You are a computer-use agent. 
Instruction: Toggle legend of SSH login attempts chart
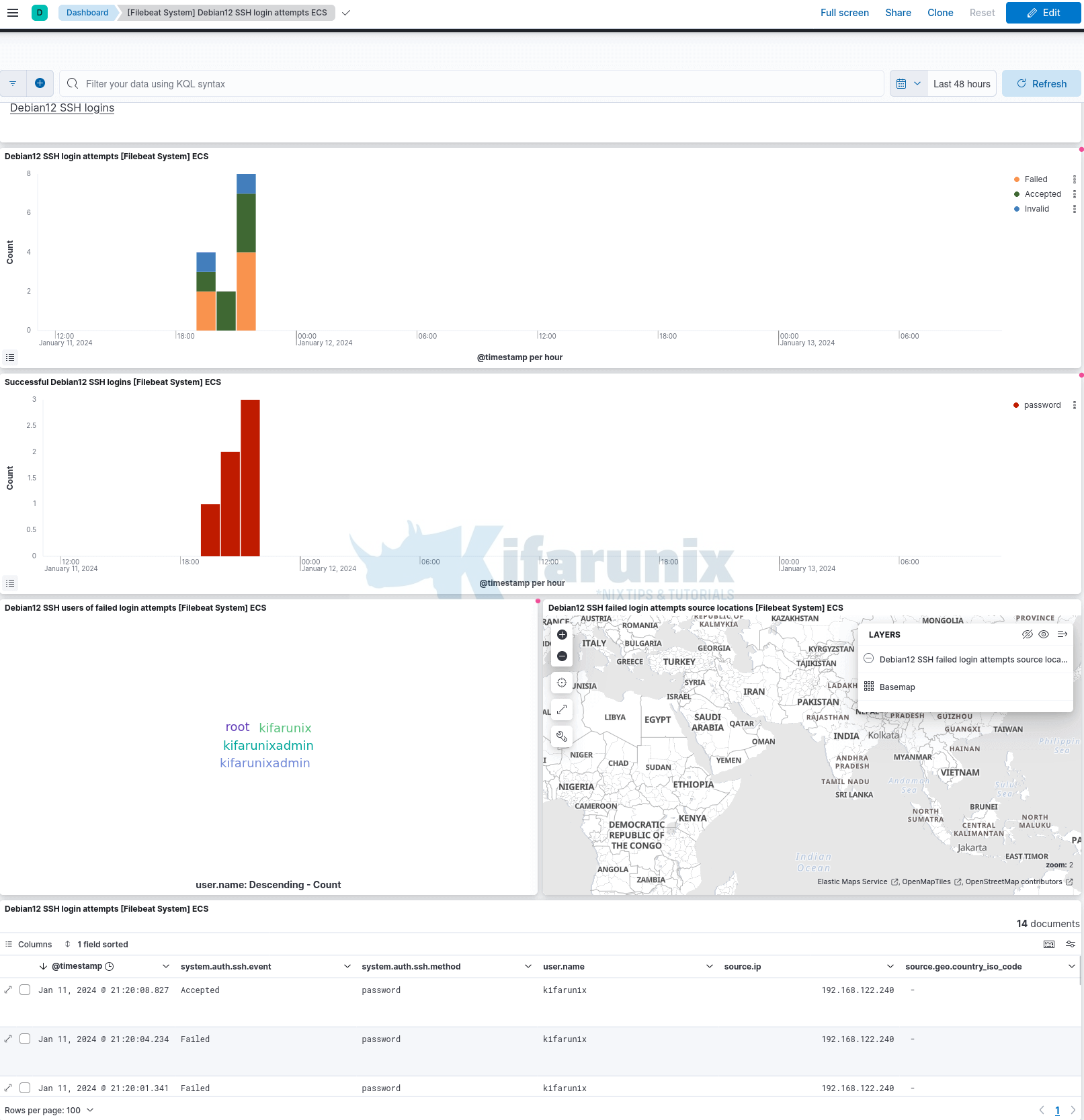(9, 357)
